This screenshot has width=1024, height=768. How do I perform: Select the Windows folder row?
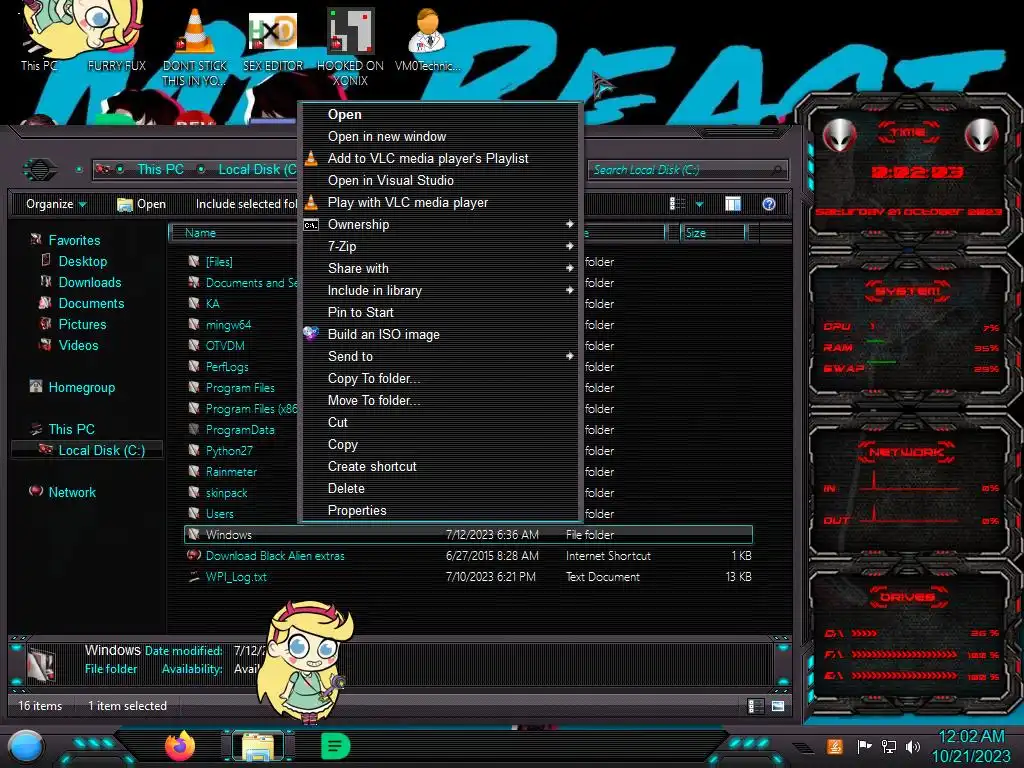pos(468,534)
